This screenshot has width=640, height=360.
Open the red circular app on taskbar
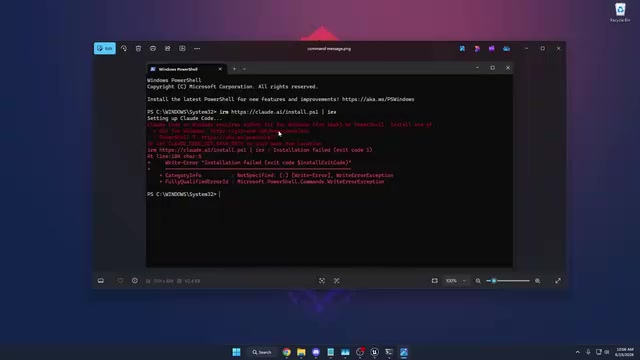click(x=360, y=352)
